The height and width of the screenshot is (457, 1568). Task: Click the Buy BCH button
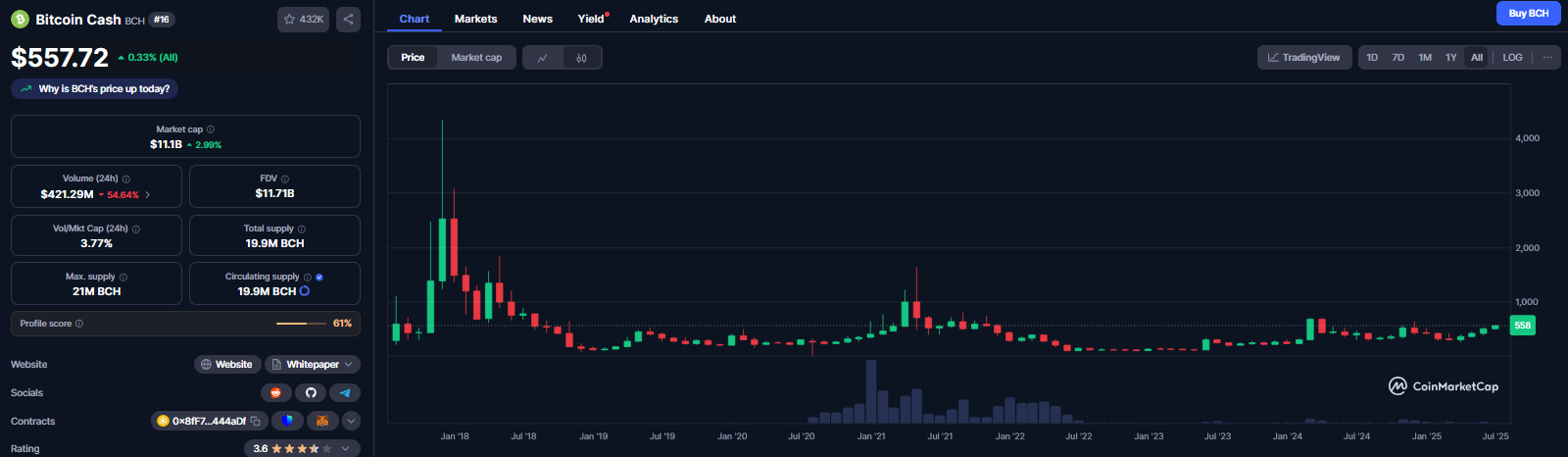click(1528, 13)
